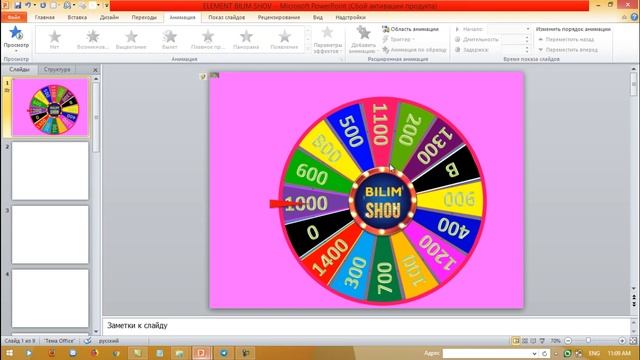Click Анимация по образцу painter

pos(414,50)
